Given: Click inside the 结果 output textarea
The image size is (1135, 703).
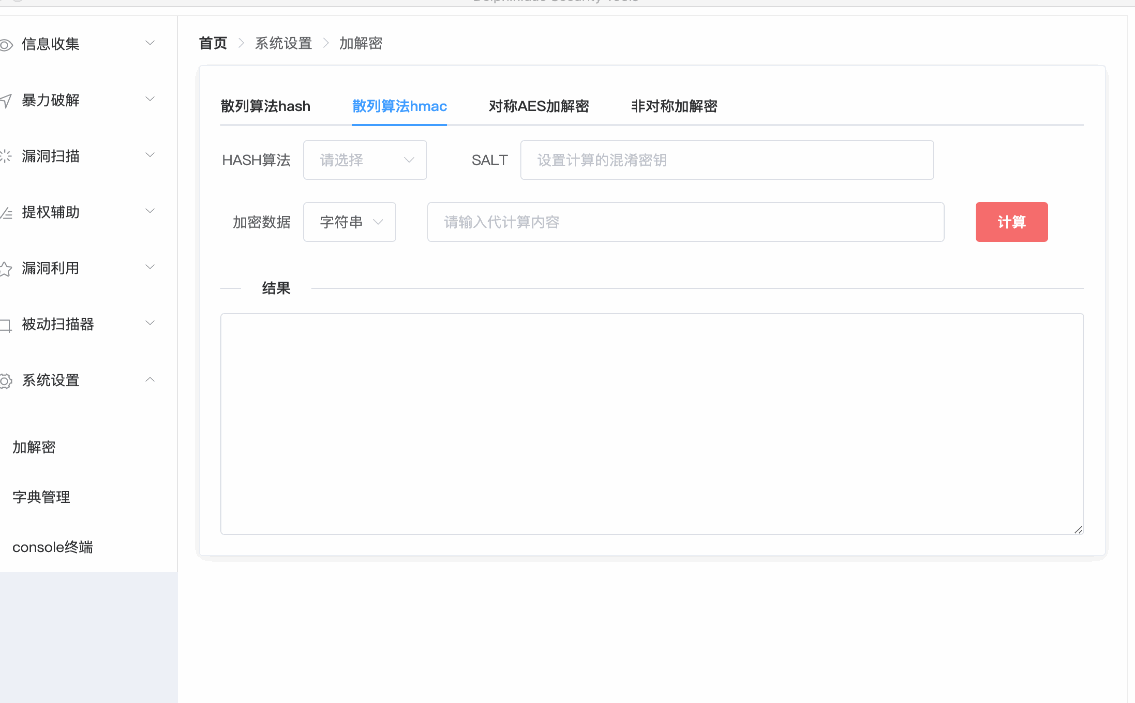Looking at the screenshot, I should 651,424.
